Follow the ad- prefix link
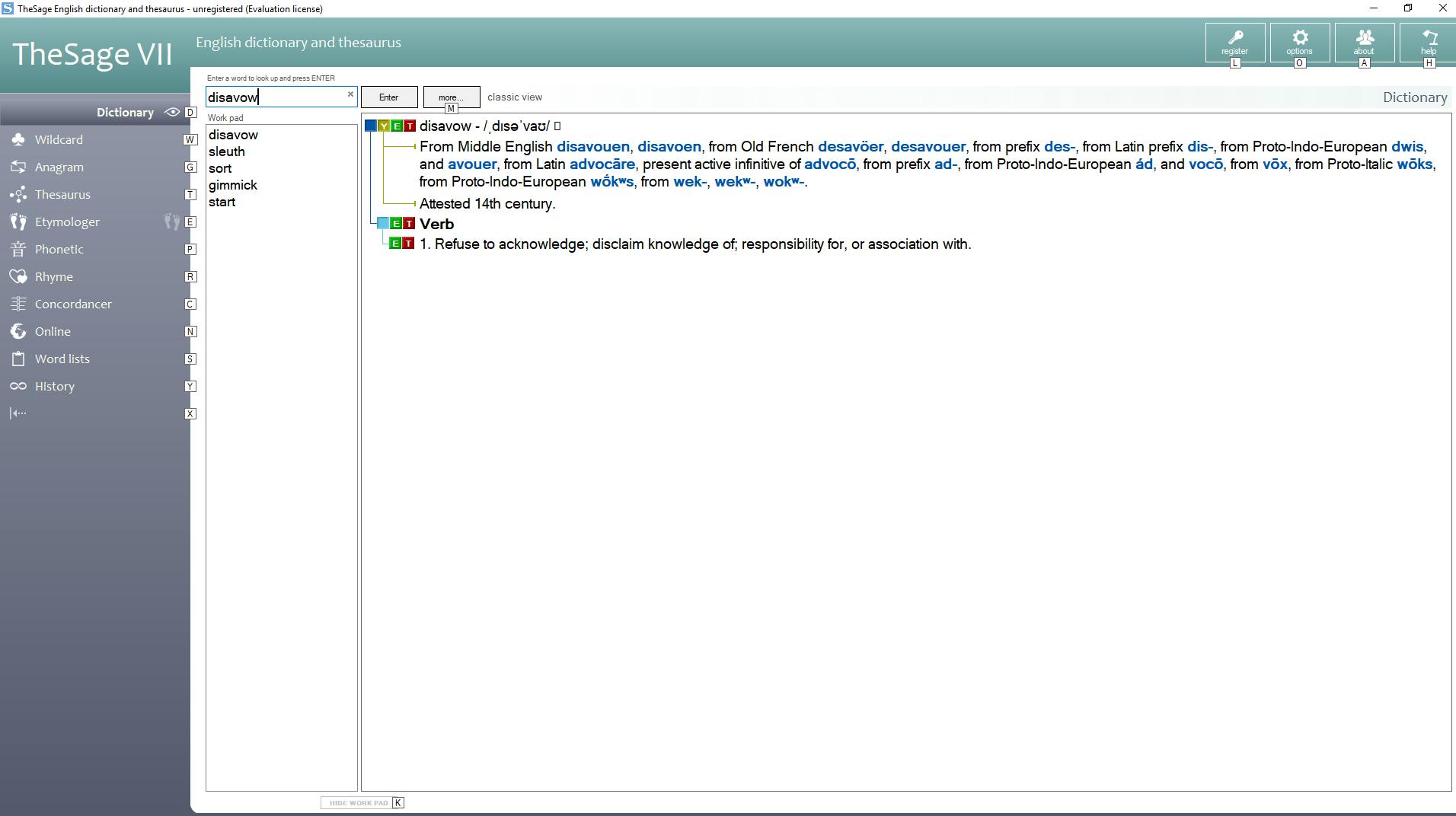This screenshot has width=1456, height=816. [x=946, y=164]
